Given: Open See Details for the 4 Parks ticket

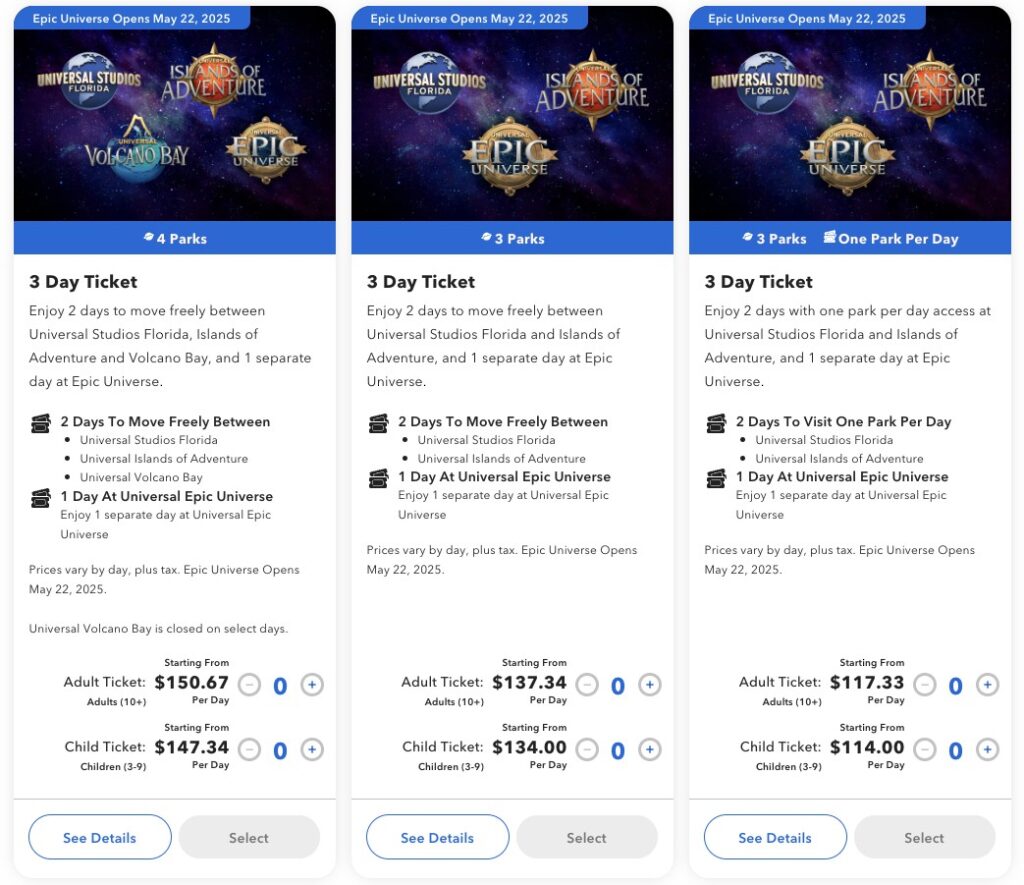Looking at the screenshot, I should [x=99, y=837].
